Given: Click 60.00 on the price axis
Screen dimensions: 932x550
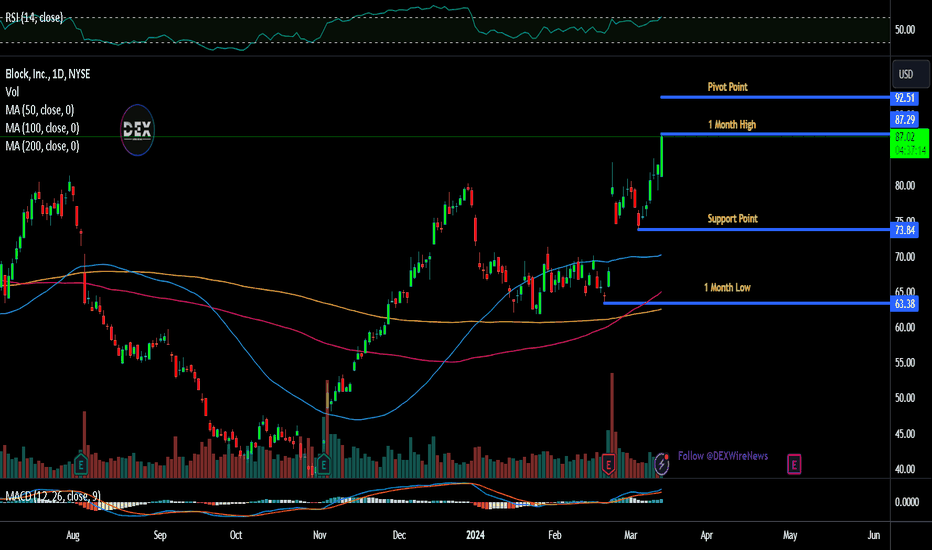Looking at the screenshot, I should pyautogui.click(x=905, y=327).
